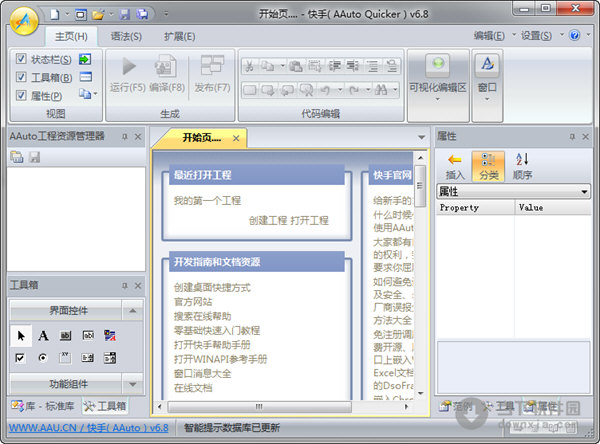
Task: Select the group box control icon in 工具箱
Action: tap(65, 358)
